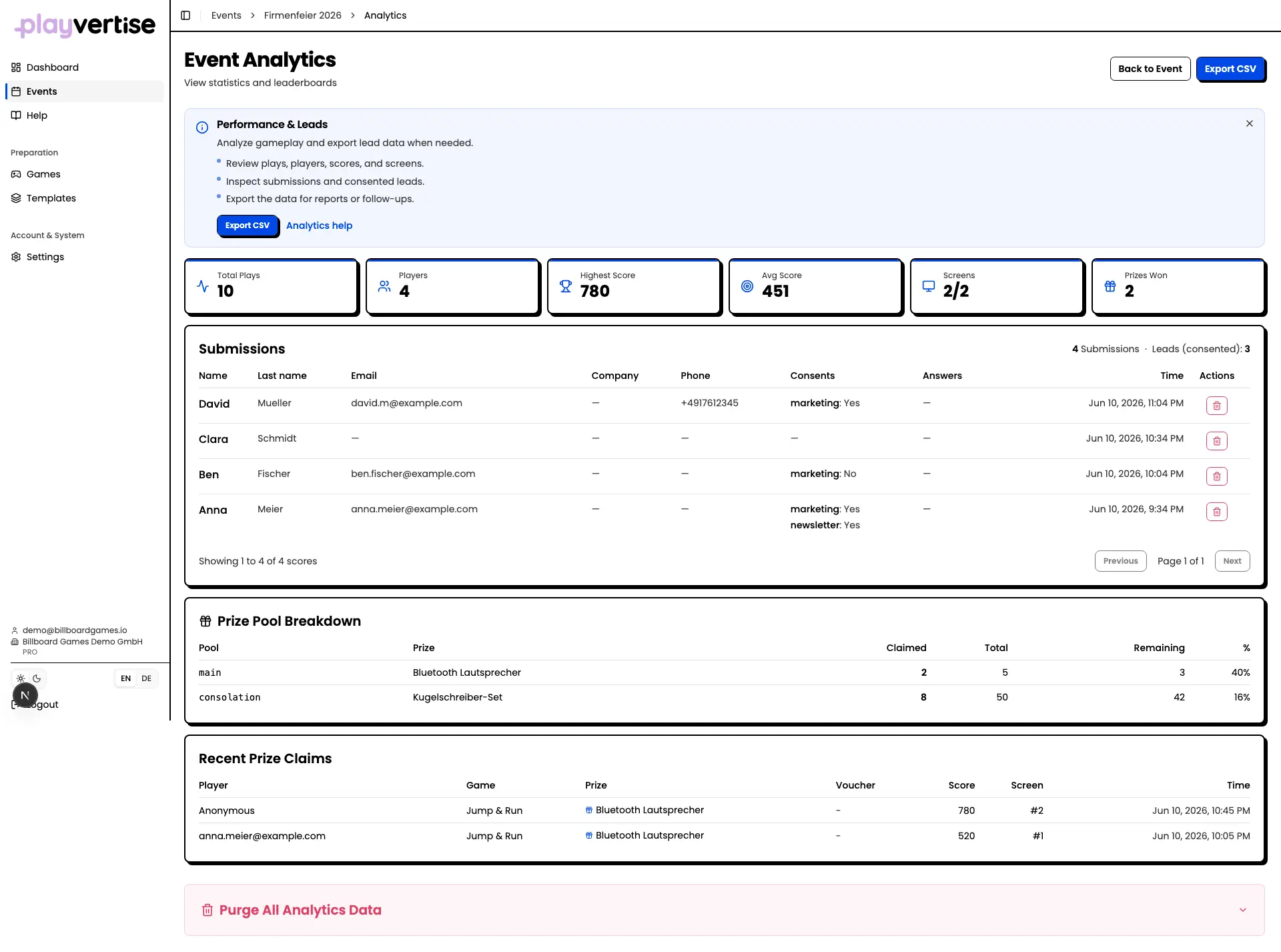1281x952 pixels.
Task: Delete Ben Fischer's submission
Action: (x=1216, y=476)
